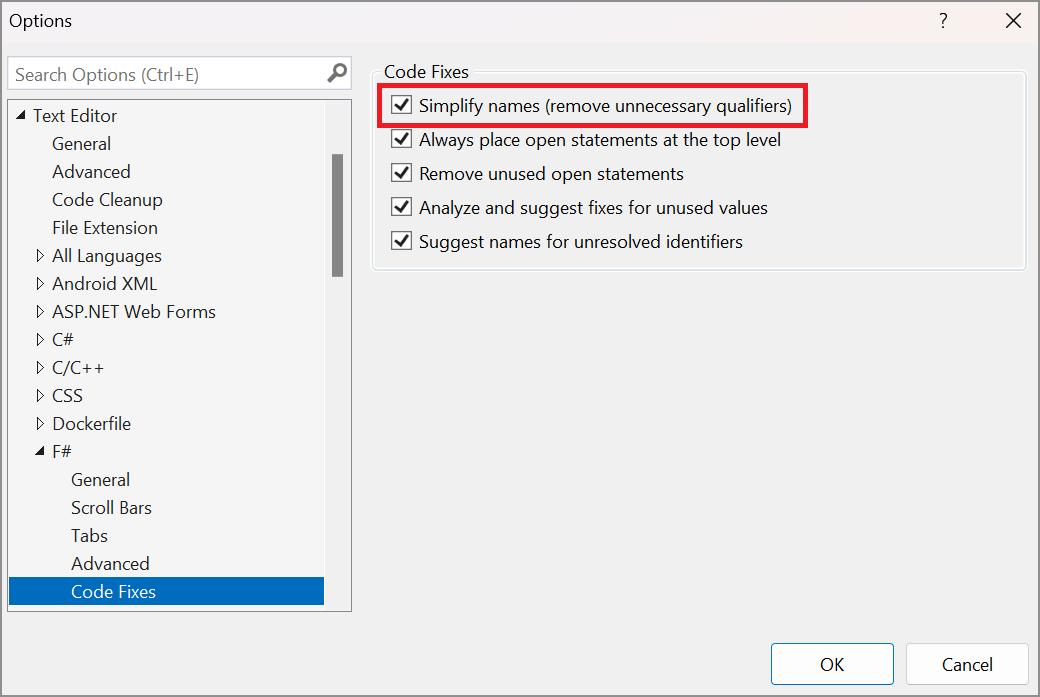
Task: Expand the C# settings node
Action: [39, 339]
